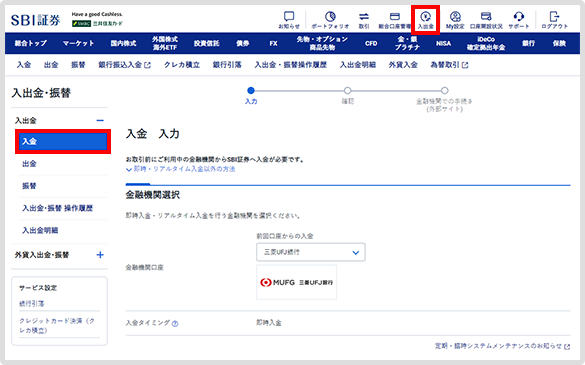Open the 投資信託 menu
585x365 pixels.
point(206,43)
